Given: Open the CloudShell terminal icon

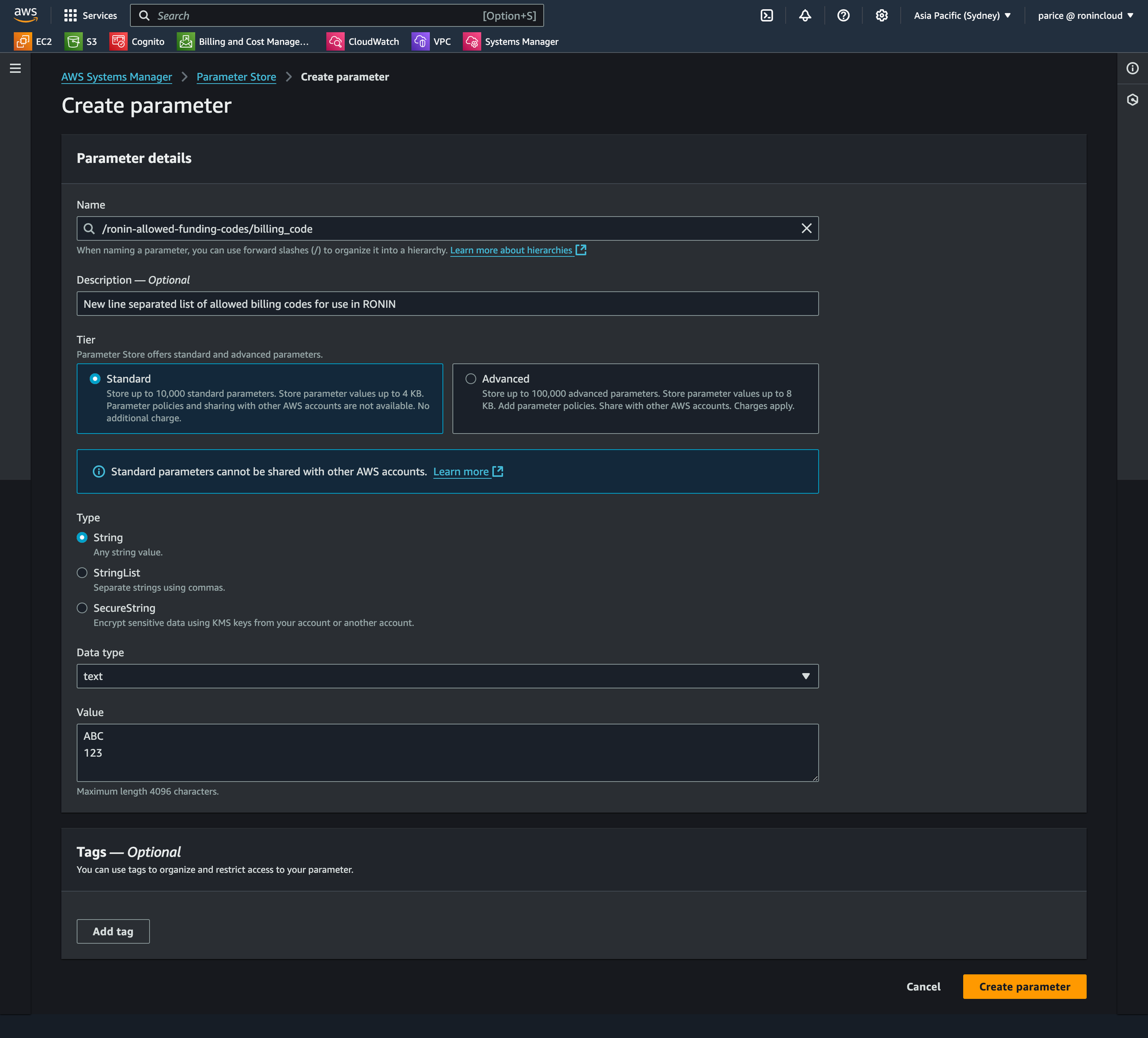Looking at the screenshot, I should (x=767, y=15).
